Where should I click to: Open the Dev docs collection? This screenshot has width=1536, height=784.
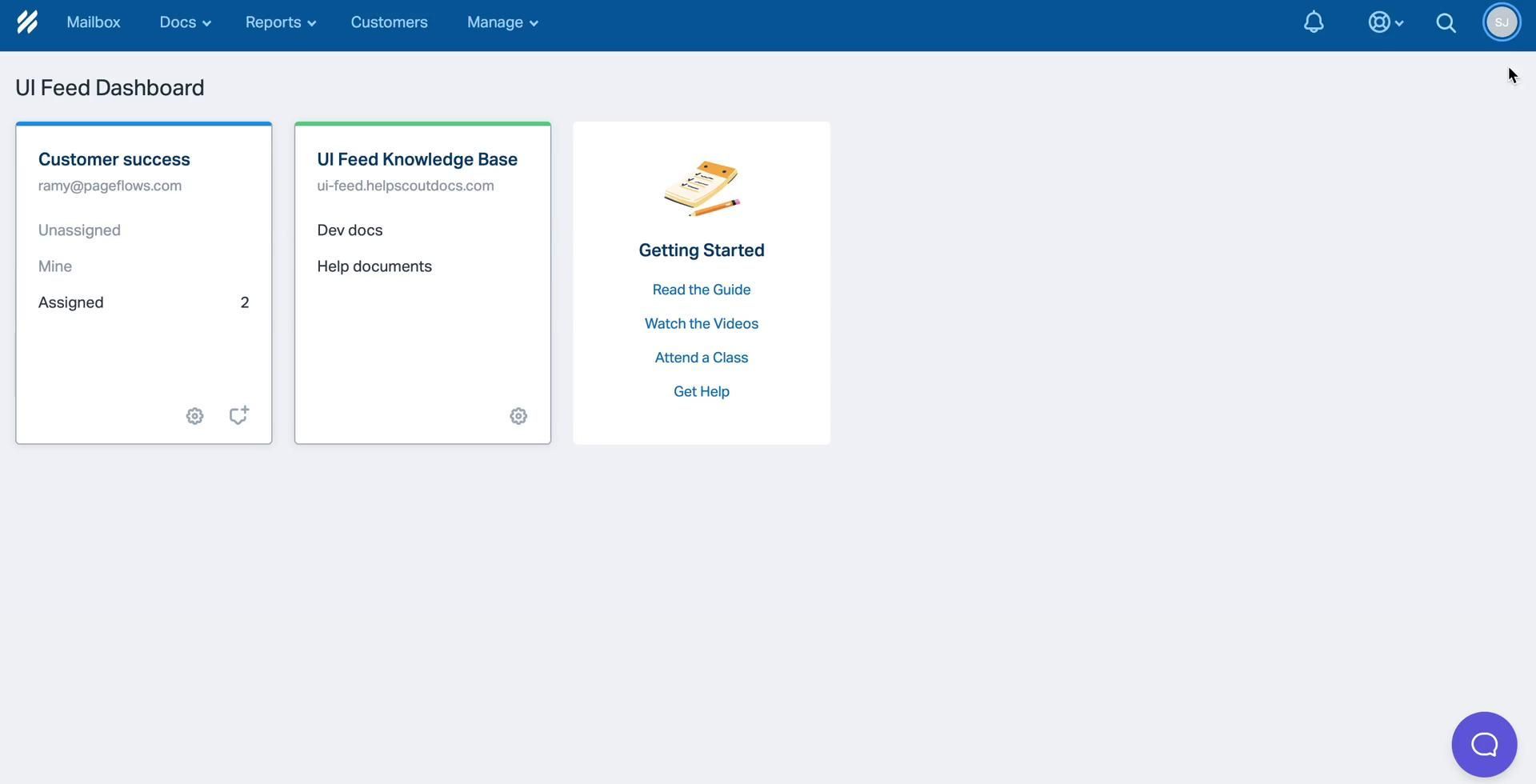350,230
